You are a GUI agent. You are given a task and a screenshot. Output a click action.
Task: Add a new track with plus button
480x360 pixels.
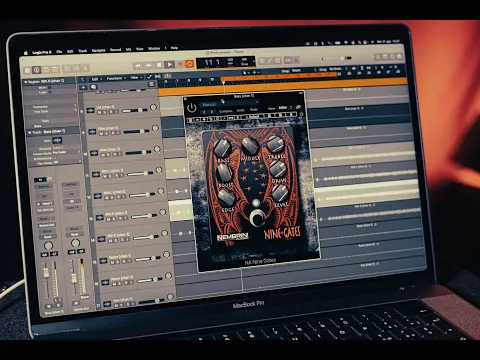pyautogui.click(x=83, y=87)
